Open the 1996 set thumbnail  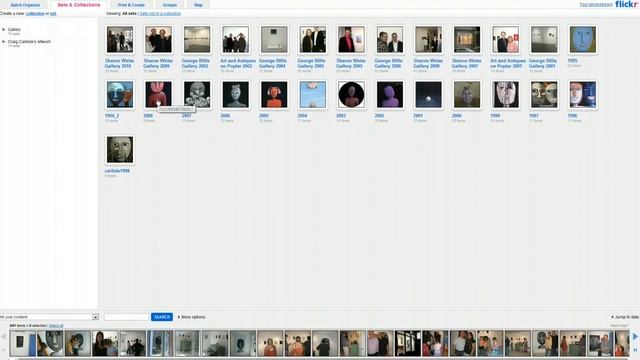[582, 95]
